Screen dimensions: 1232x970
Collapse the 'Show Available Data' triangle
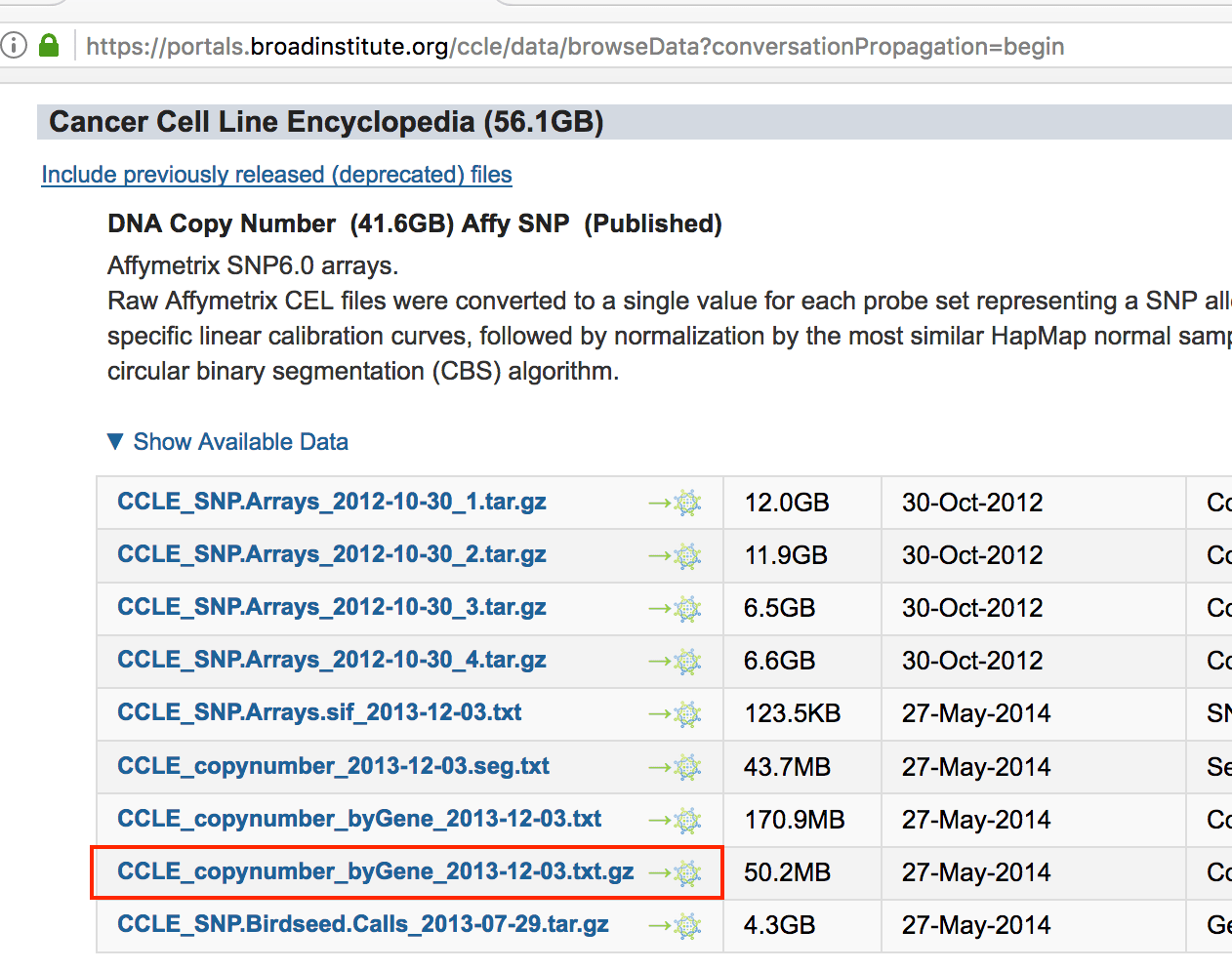click(115, 442)
